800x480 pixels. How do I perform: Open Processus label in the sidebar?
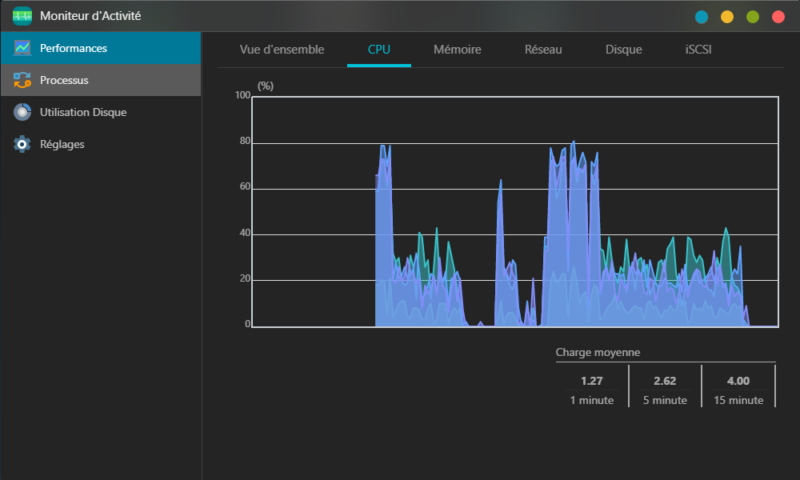[x=64, y=80]
